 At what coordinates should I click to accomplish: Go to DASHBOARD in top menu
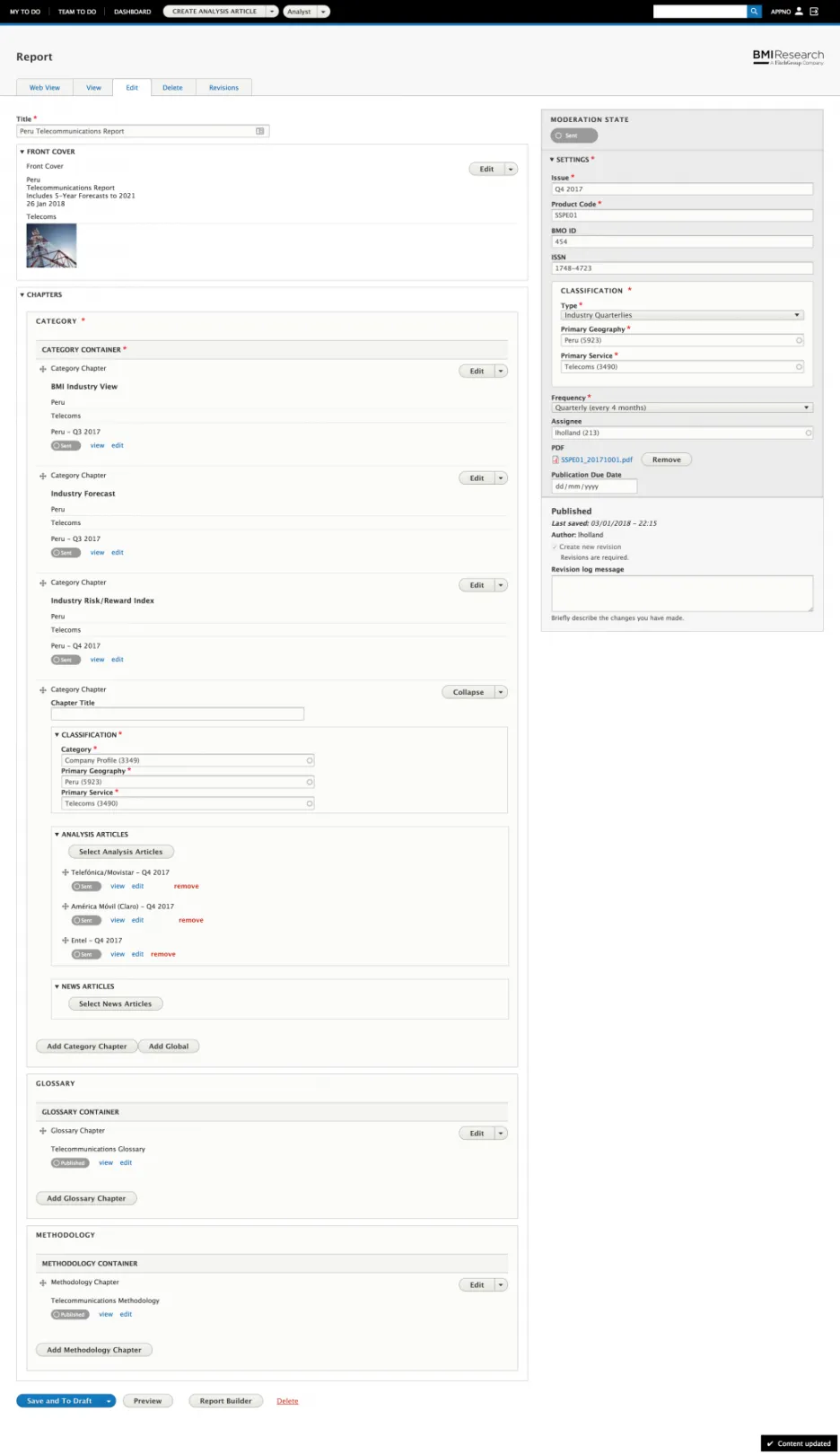click(x=132, y=12)
